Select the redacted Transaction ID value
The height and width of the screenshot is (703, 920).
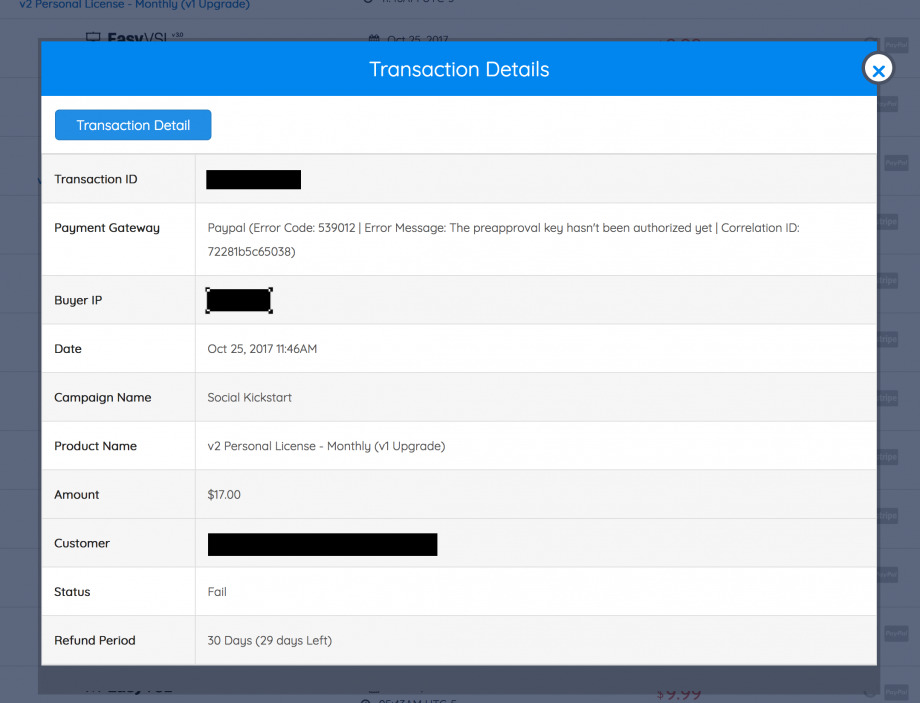[253, 180]
